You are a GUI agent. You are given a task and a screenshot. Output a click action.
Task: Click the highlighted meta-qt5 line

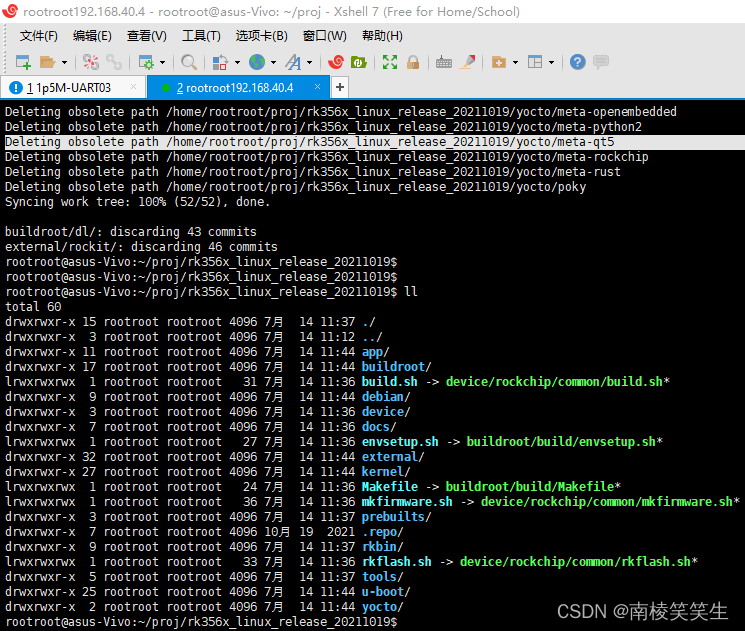[x=374, y=142]
